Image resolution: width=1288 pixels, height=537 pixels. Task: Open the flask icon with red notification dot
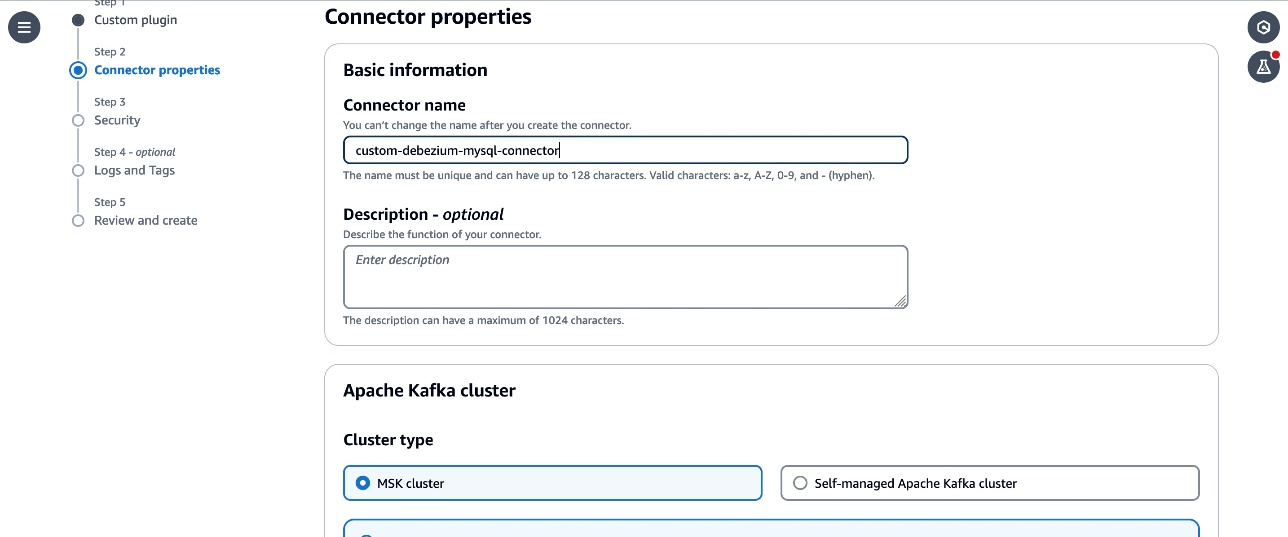click(1264, 66)
